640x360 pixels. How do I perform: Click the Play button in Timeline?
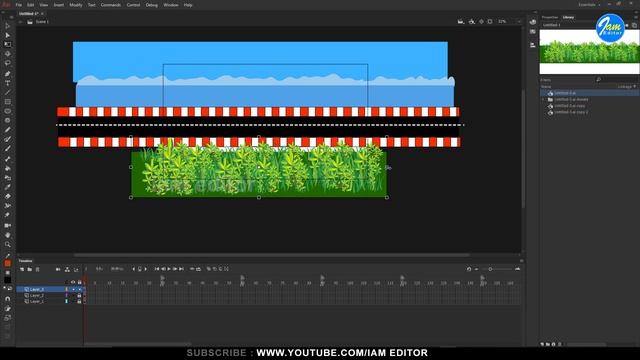169,269
